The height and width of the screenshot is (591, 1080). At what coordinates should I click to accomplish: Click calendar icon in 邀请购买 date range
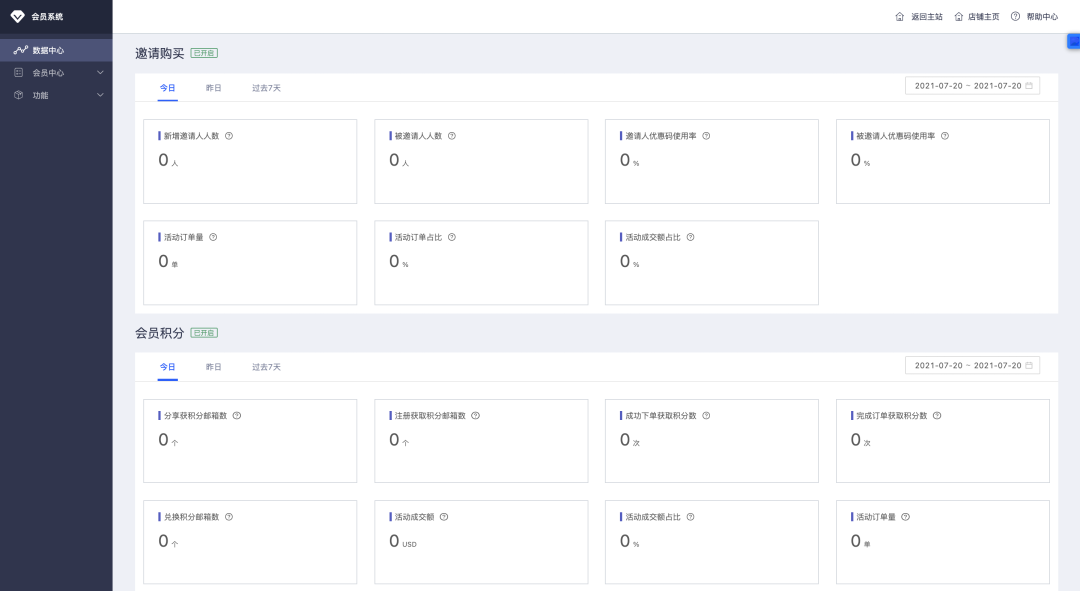coord(1029,86)
